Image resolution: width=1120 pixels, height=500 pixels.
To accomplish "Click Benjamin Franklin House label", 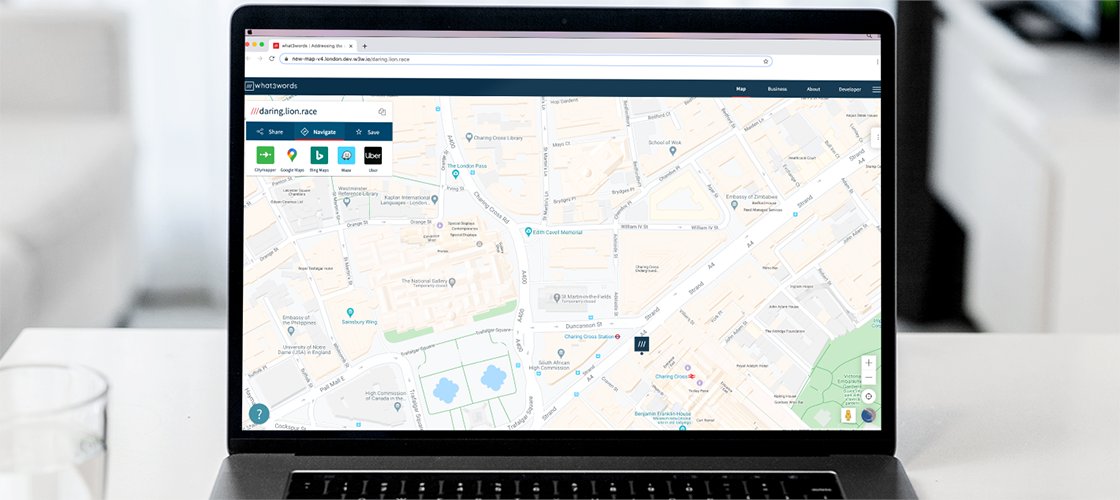I will tap(662, 414).
